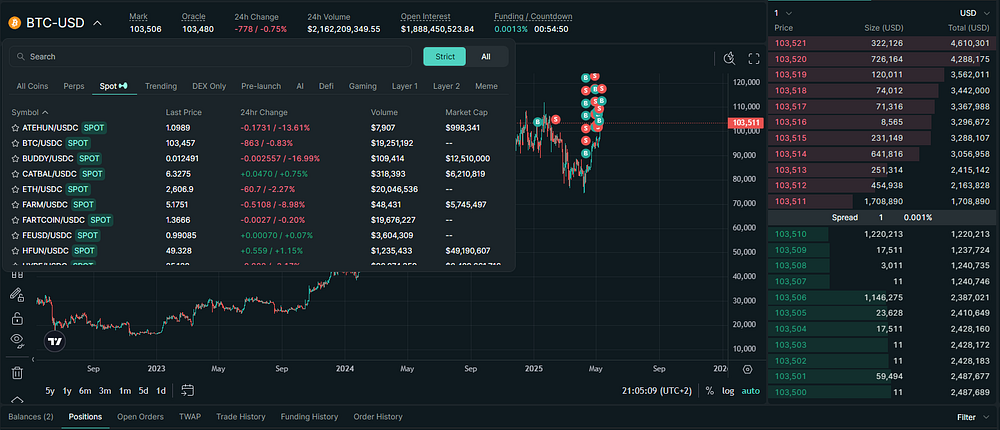Show the Balances (2) tab

click(x=31, y=417)
